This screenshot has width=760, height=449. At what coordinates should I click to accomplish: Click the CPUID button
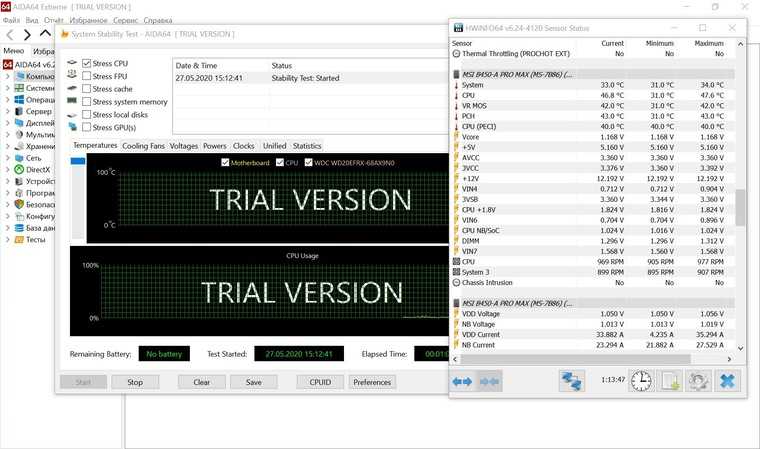320,382
